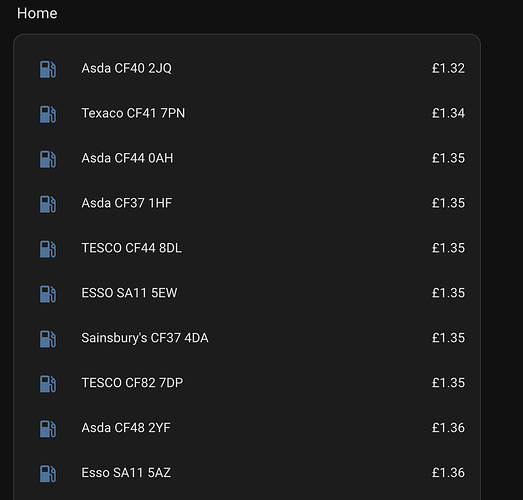Click gas station icon for TESCO CF44 8DL
This screenshot has width=523, height=500.
[x=48, y=249]
